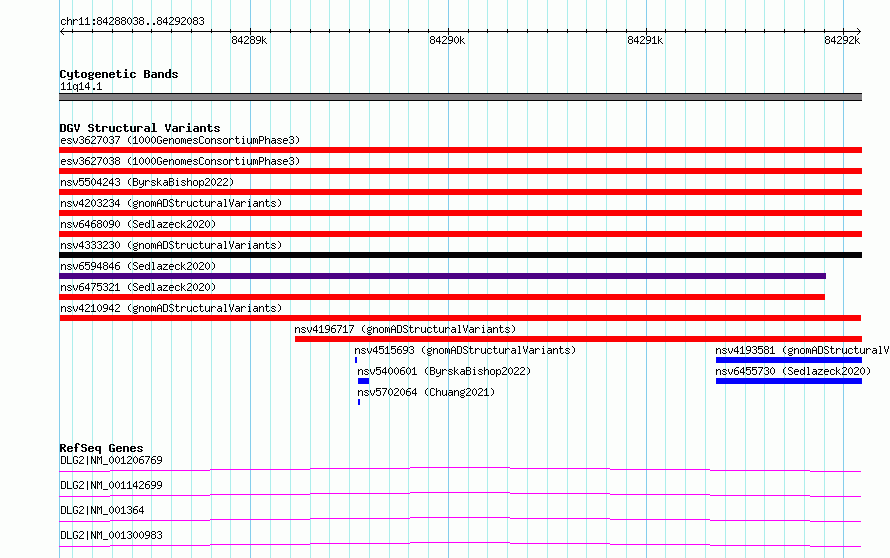The image size is (890, 558).
Task: Select the small blue bar under nsv5400601
Action: (364, 381)
